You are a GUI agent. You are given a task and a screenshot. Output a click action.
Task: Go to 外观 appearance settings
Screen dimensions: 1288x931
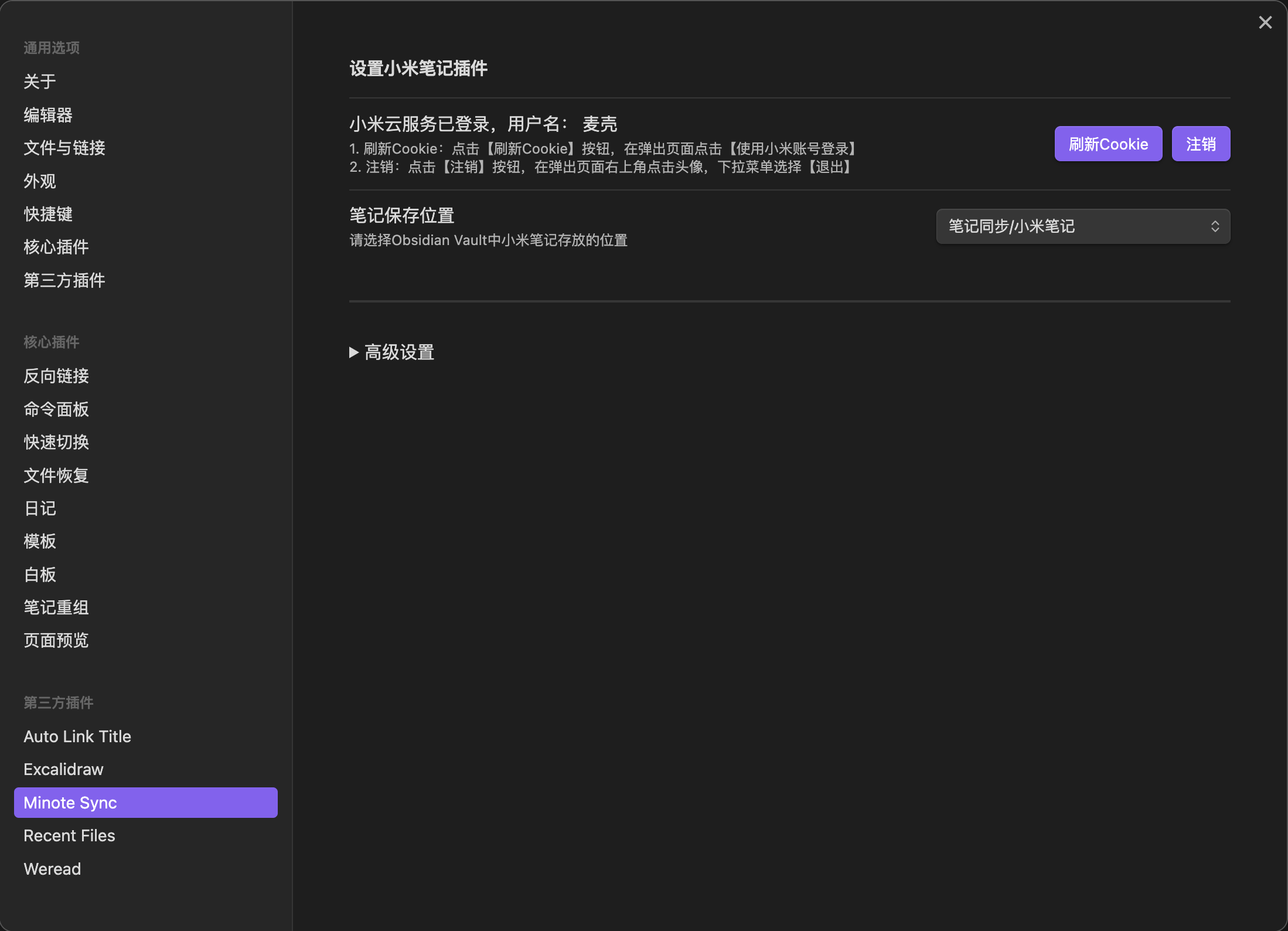(40, 181)
